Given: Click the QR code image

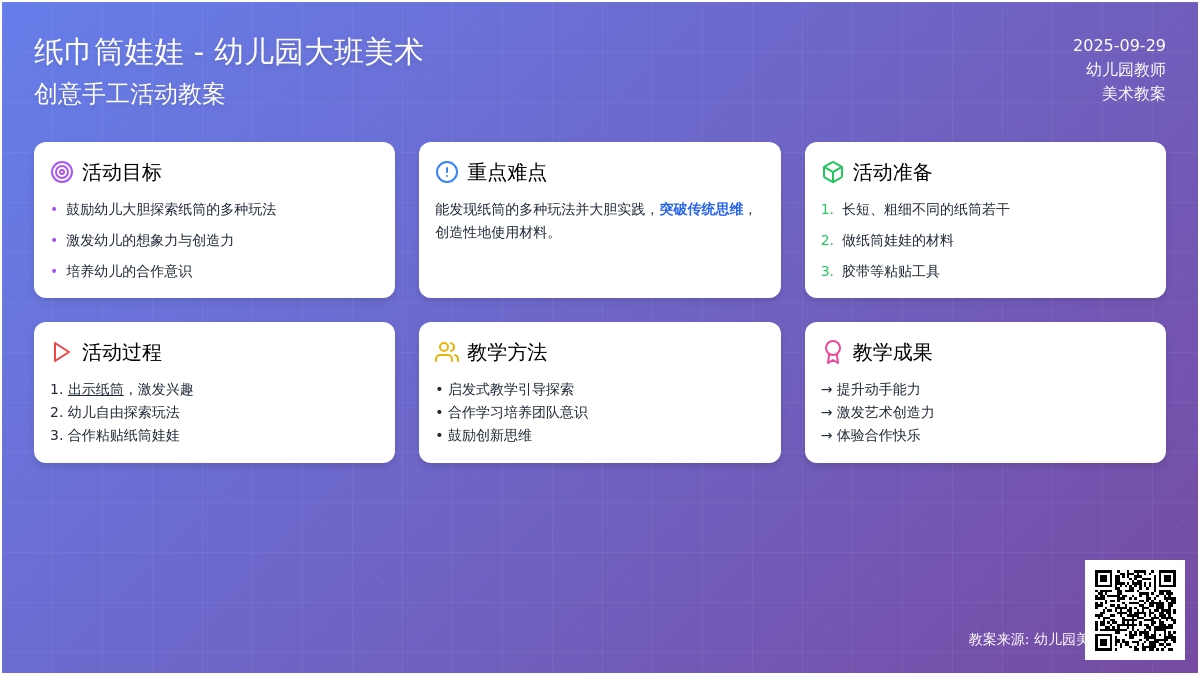Looking at the screenshot, I should pos(1134,610).
